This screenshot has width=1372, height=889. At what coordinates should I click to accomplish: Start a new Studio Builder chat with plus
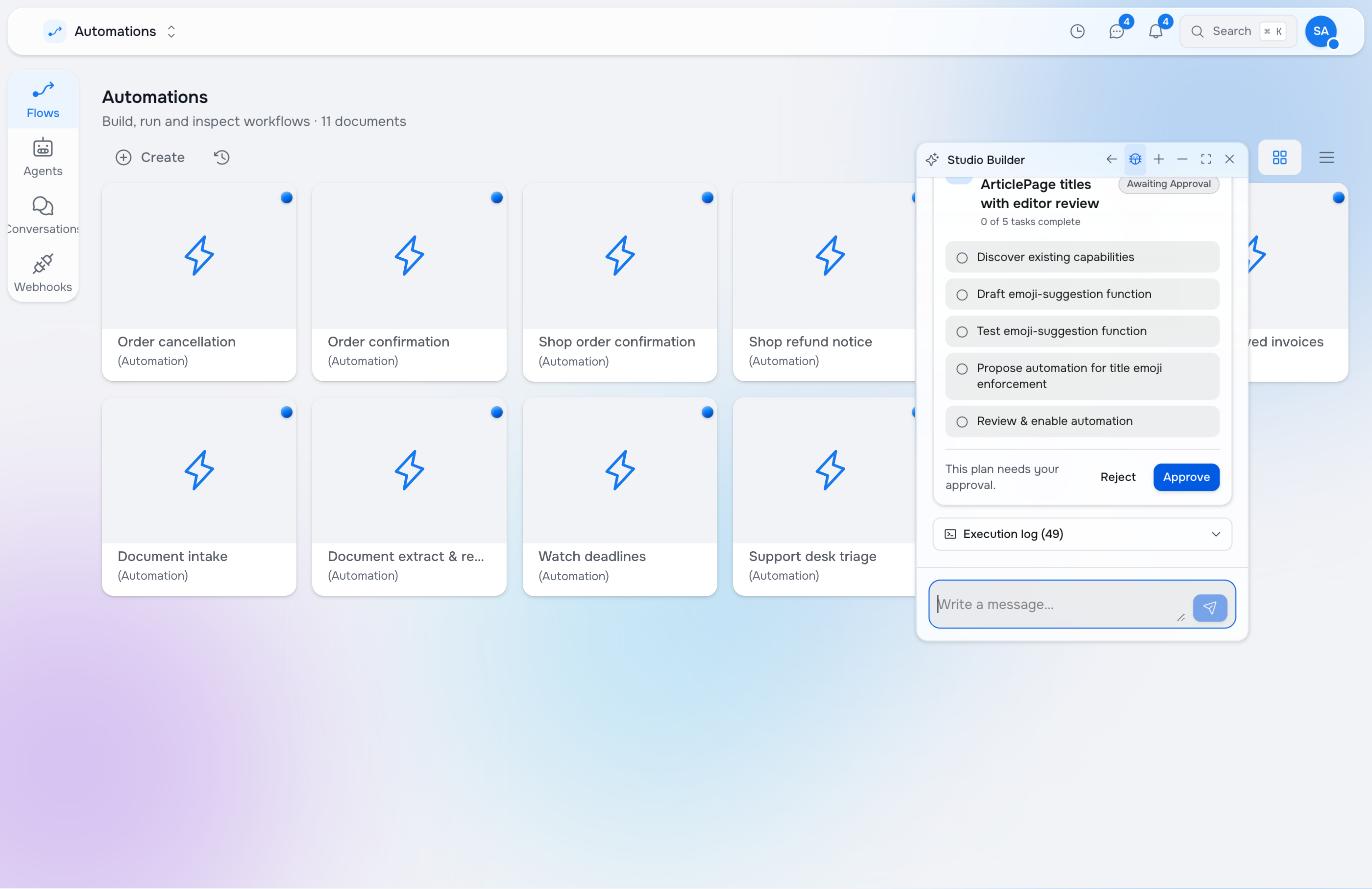1159,159
